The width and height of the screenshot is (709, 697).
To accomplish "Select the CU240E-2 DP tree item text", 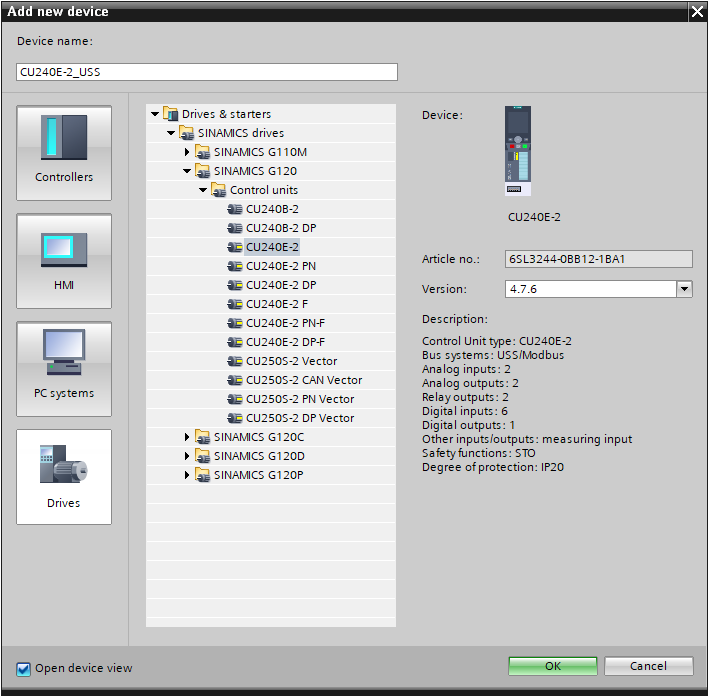I will 281,285.
